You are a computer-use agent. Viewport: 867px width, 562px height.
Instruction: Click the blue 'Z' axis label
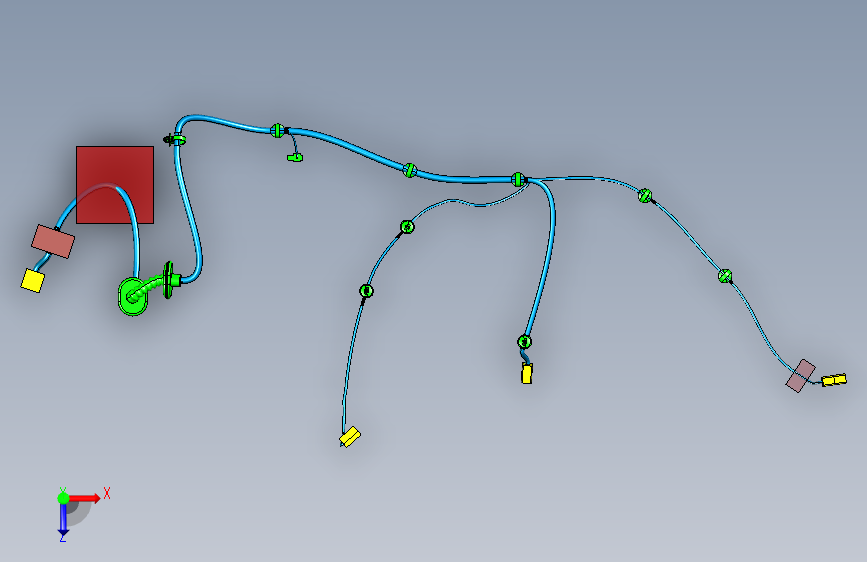[x=63, y=538]
